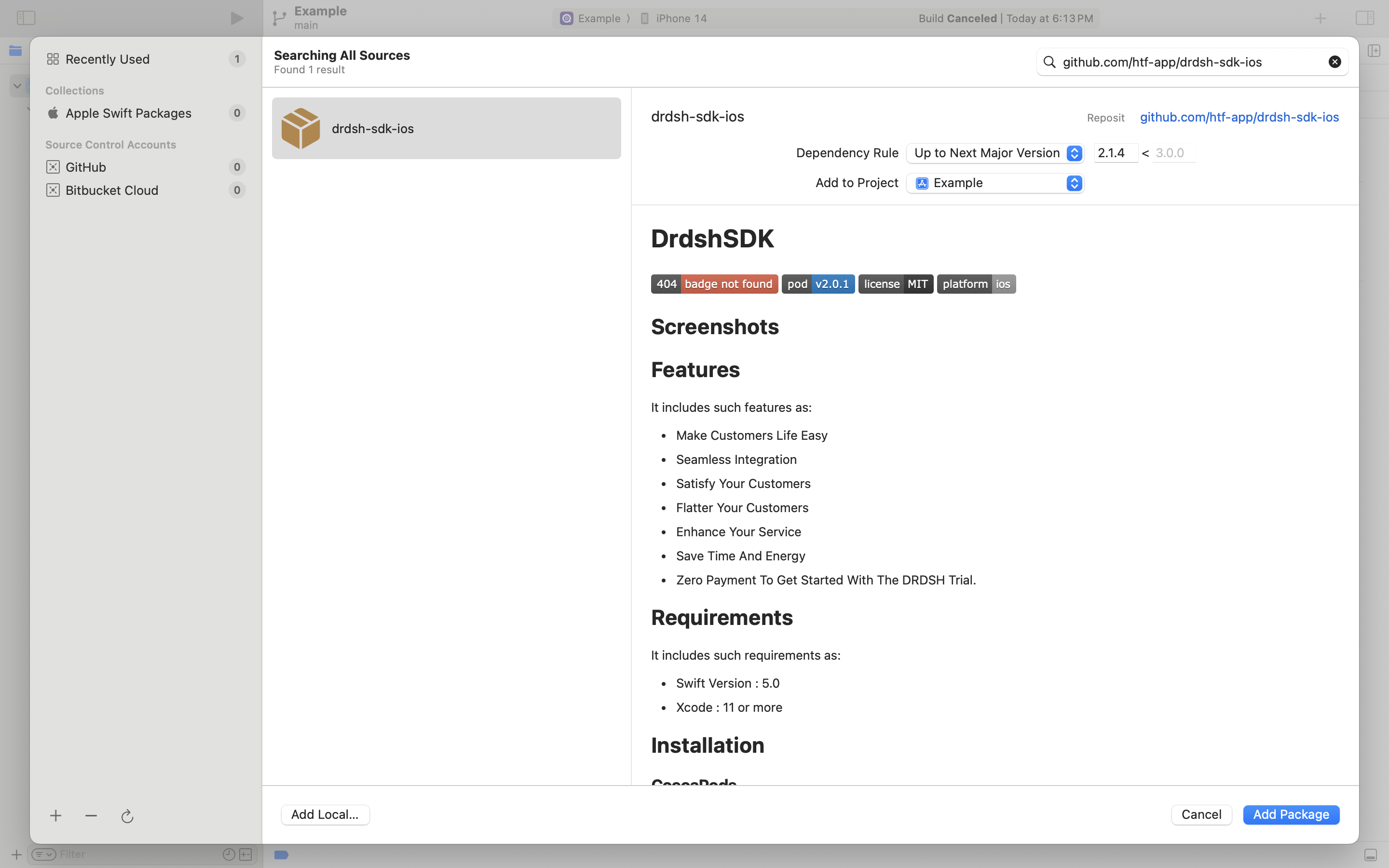
Task: Open the Dependency Rule dropdown
Action: point(994,153)
